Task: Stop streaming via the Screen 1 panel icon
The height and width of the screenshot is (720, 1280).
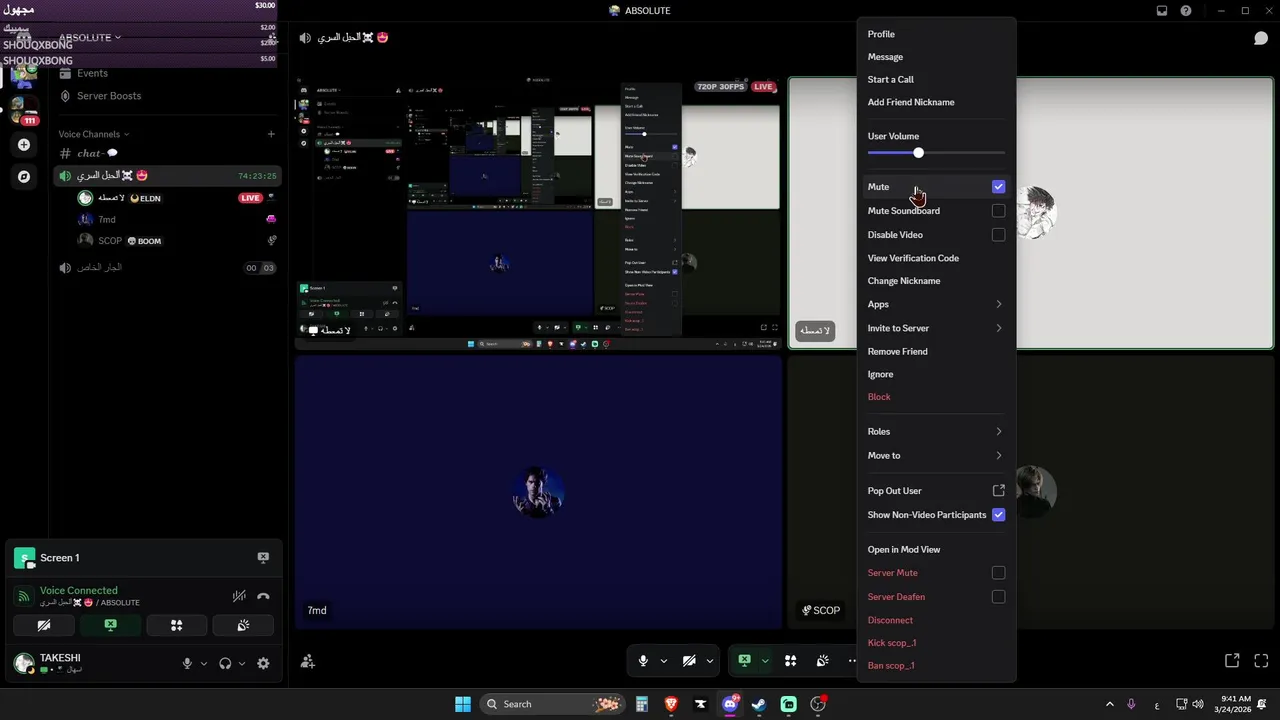Action: click(263, 558)
